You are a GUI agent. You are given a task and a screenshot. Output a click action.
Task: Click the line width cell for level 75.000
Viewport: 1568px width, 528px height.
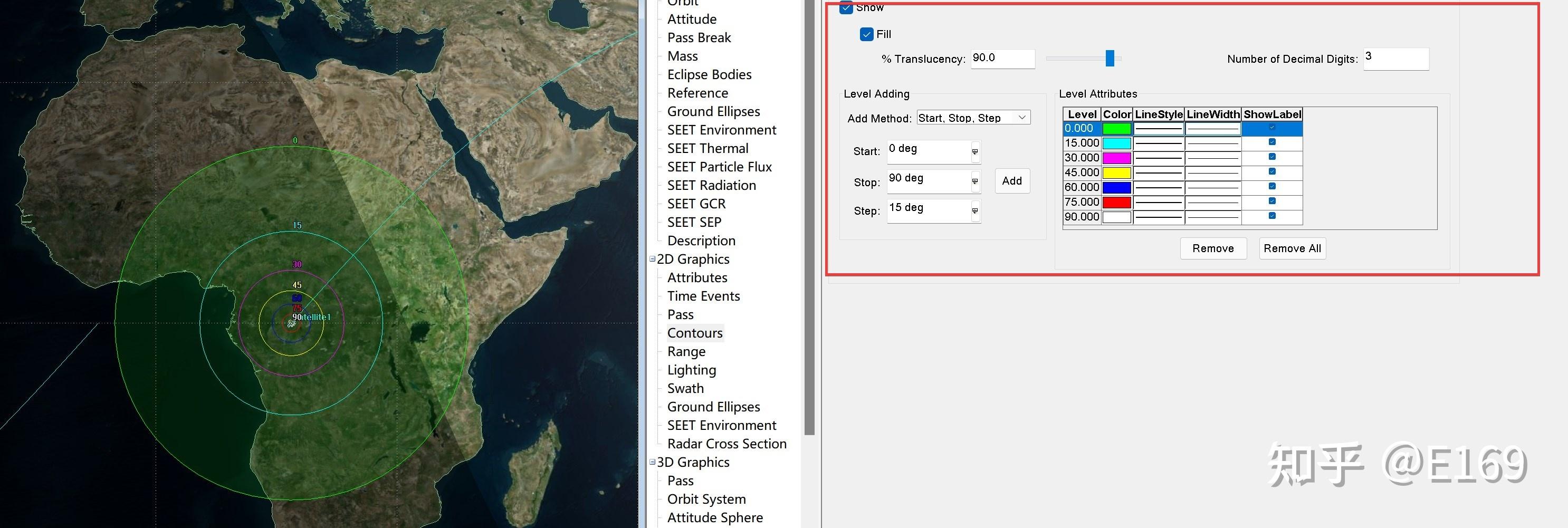pyautogui.click(x=1212, y=202)
